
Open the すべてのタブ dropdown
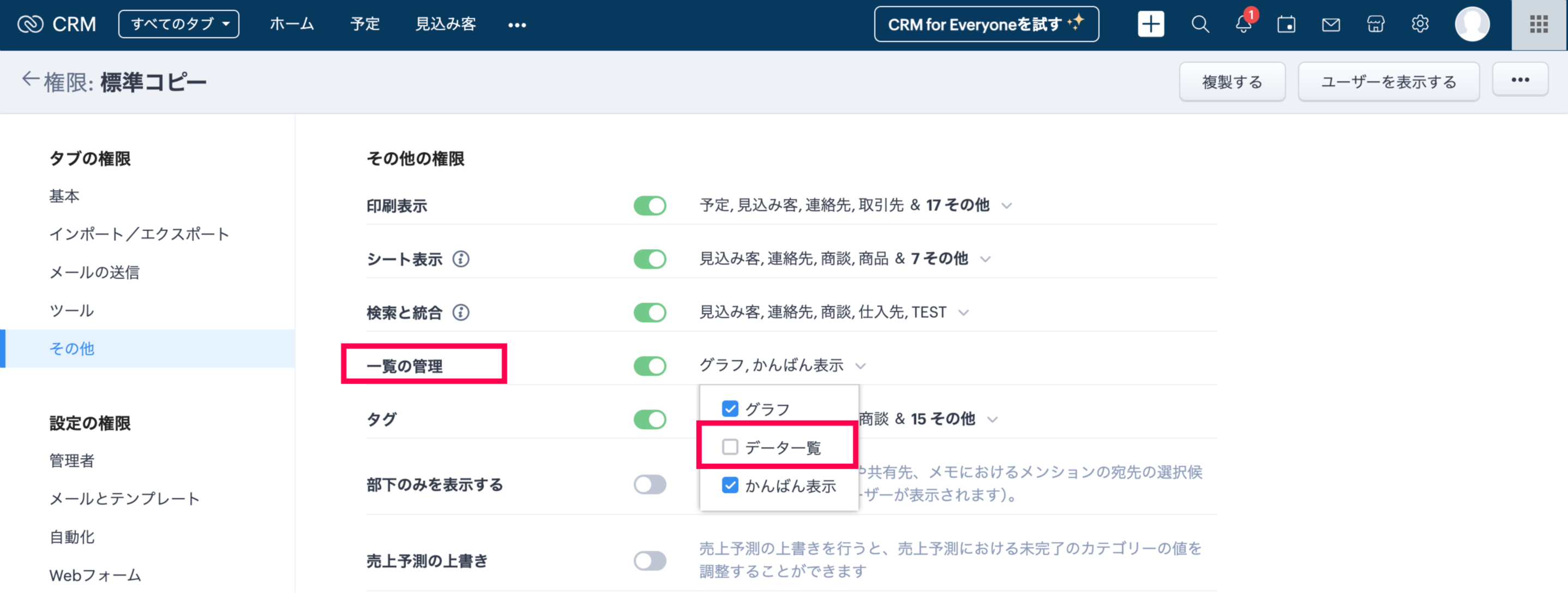click(178, 25)
